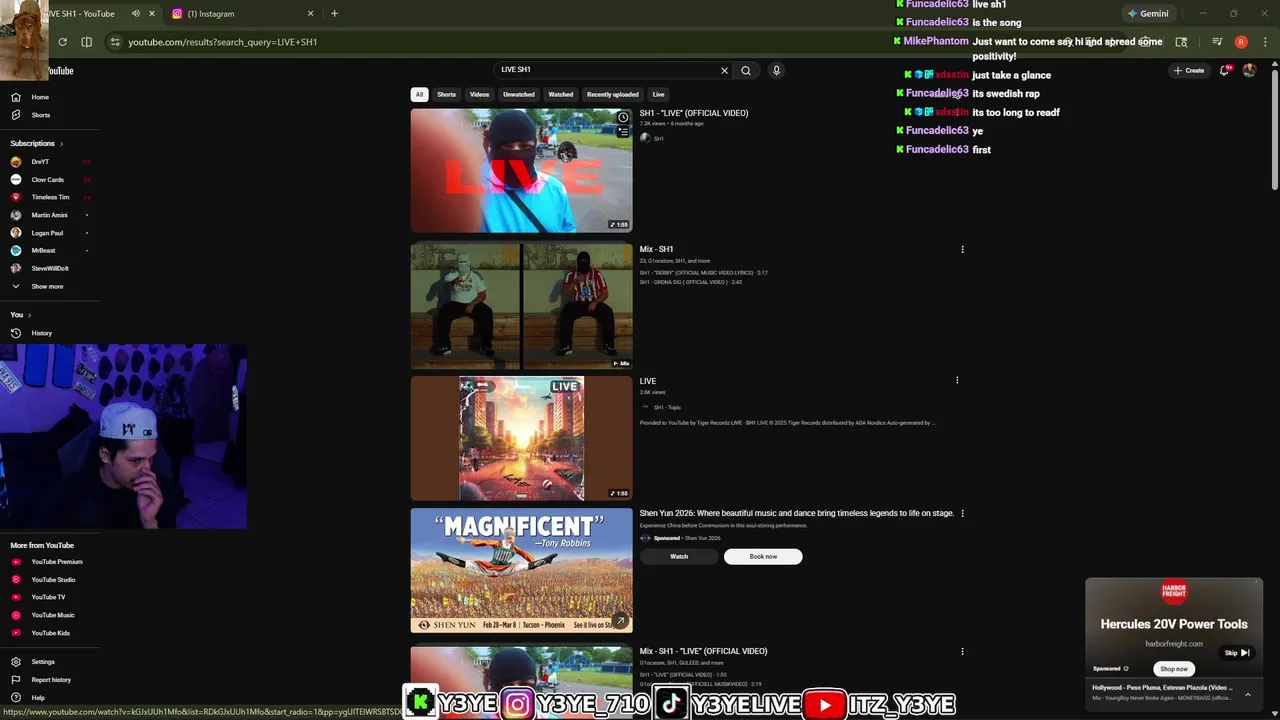The width and height of the screenshot is (1280, 720).
Task: Open the SH1 - Topic channel link
Action: [667, 407]
